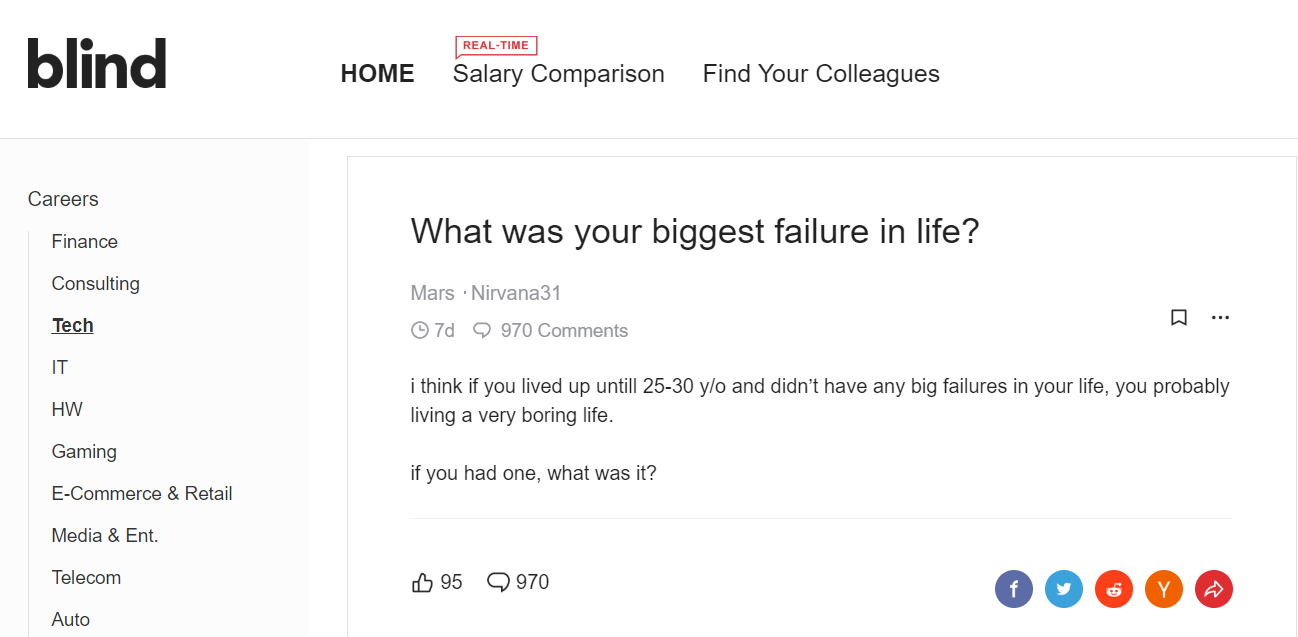Share post on Facebook

[1013, 589]
